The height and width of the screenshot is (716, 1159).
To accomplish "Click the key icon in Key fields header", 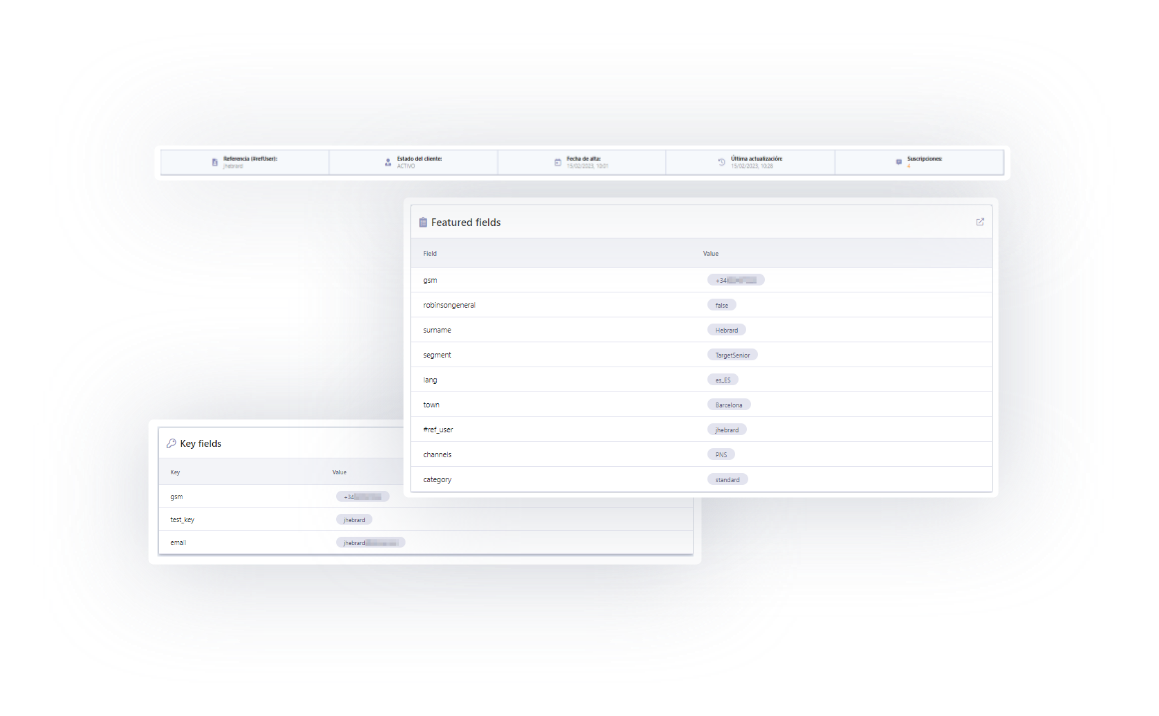I will 170,443.
